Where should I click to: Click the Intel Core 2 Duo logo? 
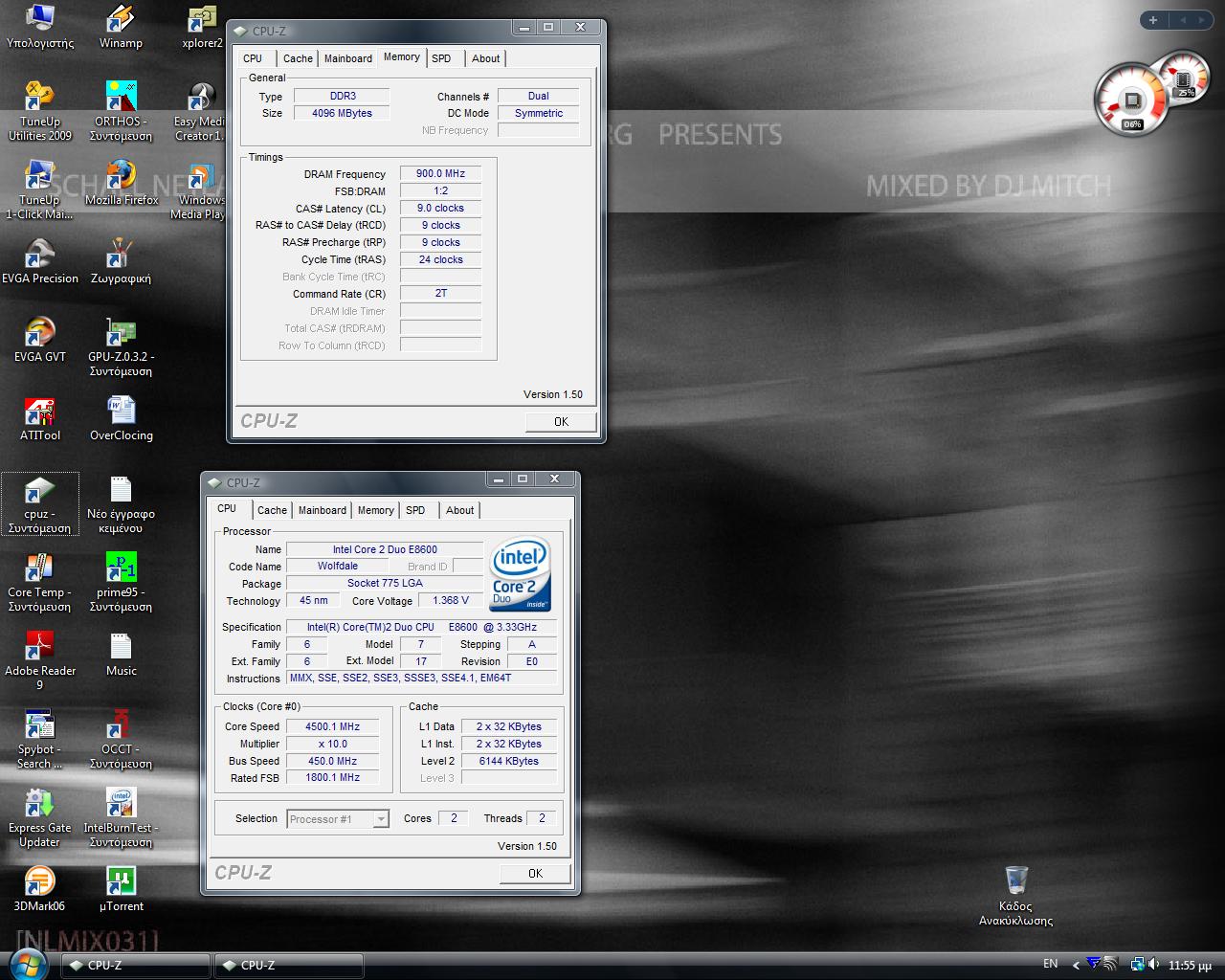(x=521, y=576)
